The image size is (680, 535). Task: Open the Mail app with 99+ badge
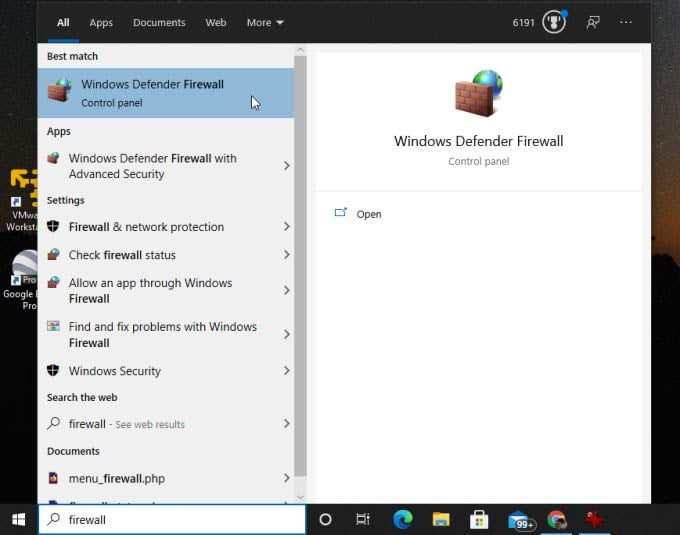(x=518, y=519)
